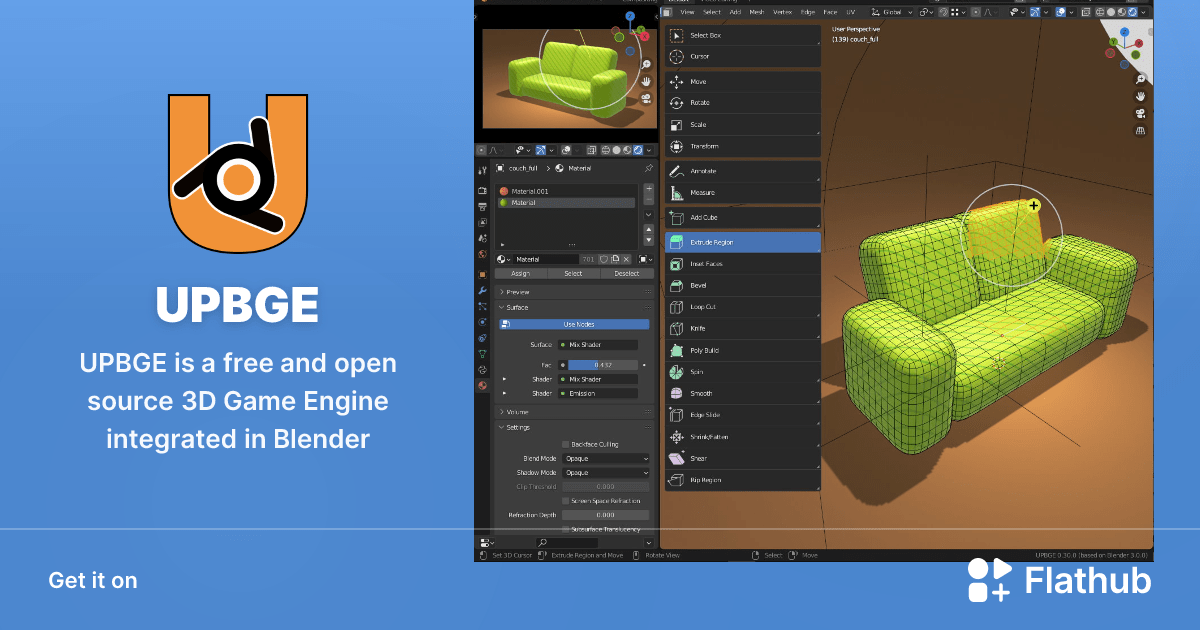The height and width of the screenshot is (630, 1200).
Task: Choose the Loop Cut tool
Action: 743,307
